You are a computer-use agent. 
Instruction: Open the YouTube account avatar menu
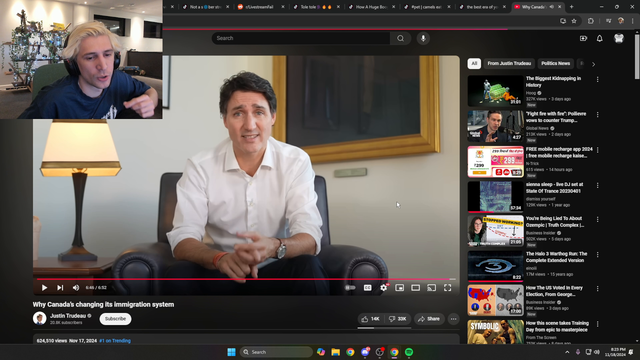pyautogui.click(x=619, y=38)
